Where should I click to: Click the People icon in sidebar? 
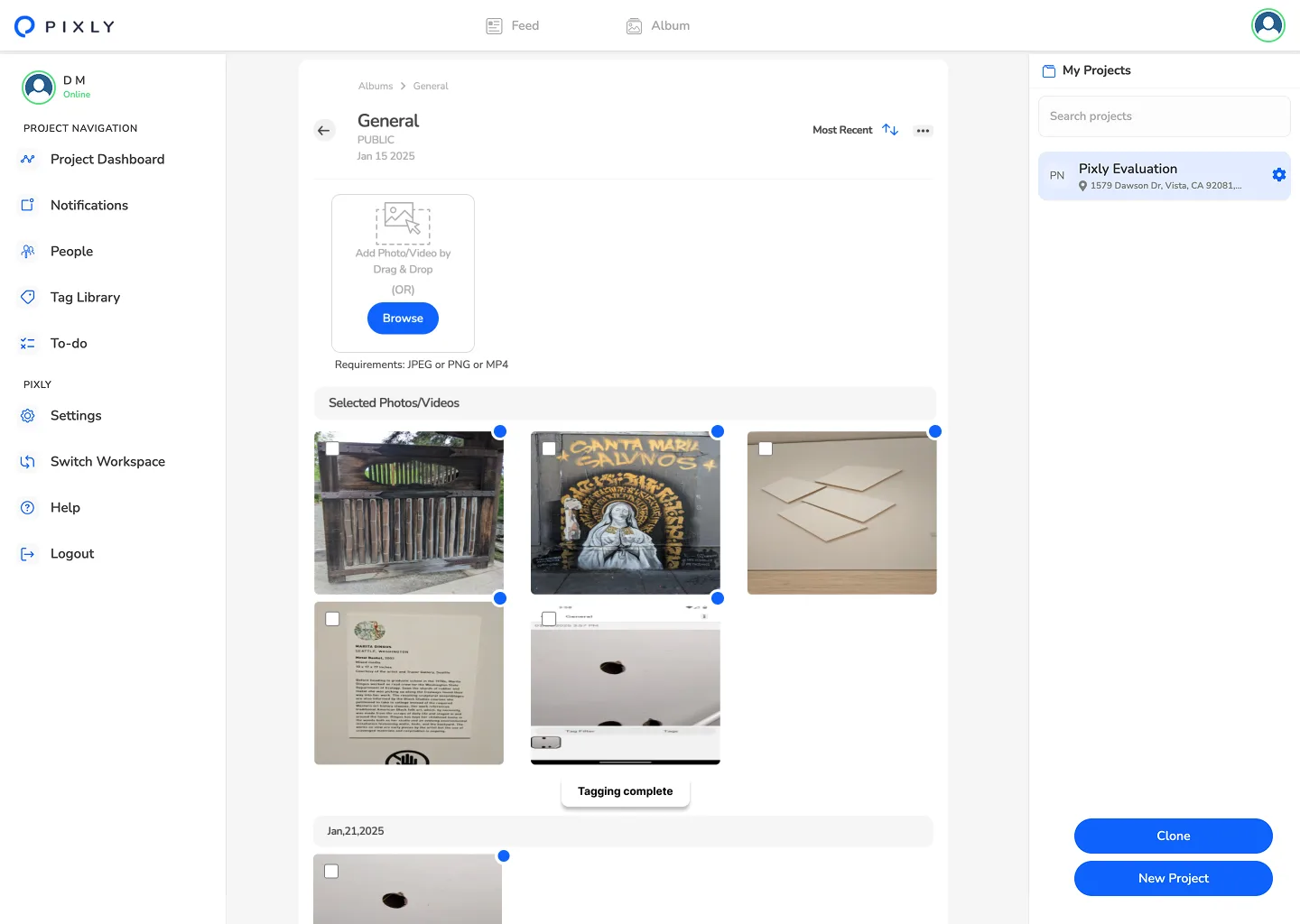[28, 252]
